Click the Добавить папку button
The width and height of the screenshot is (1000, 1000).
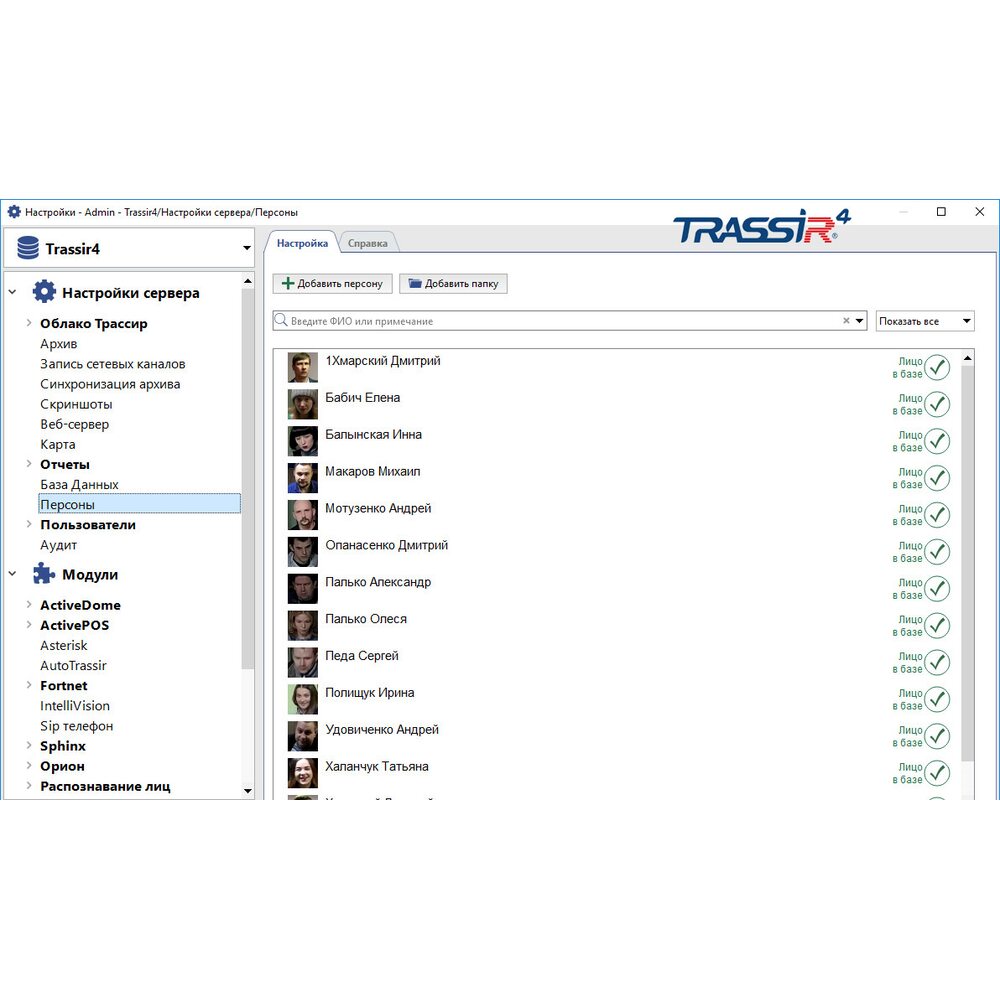(x=453, y=284)
